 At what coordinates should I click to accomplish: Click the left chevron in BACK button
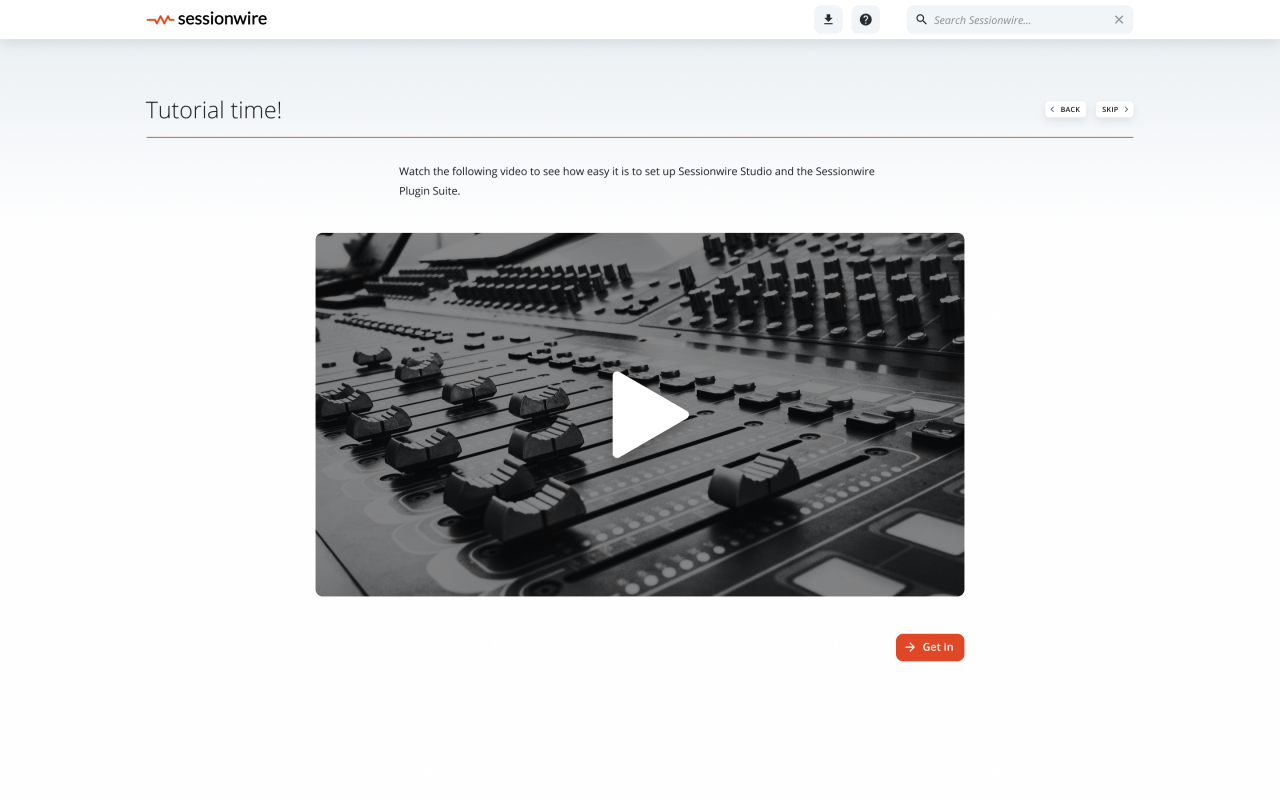tap(1053, 110)
